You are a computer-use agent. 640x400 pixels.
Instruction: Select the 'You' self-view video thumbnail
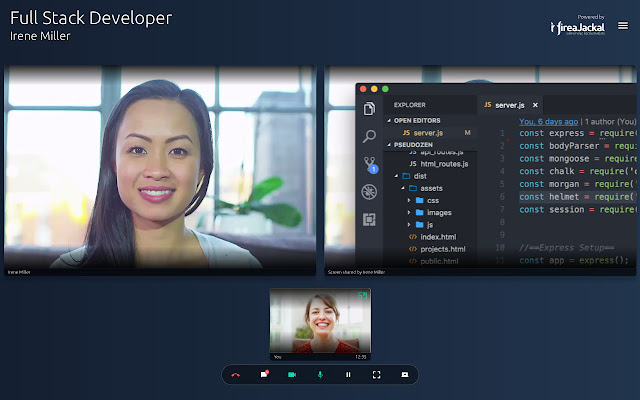[x=320, y=324]
